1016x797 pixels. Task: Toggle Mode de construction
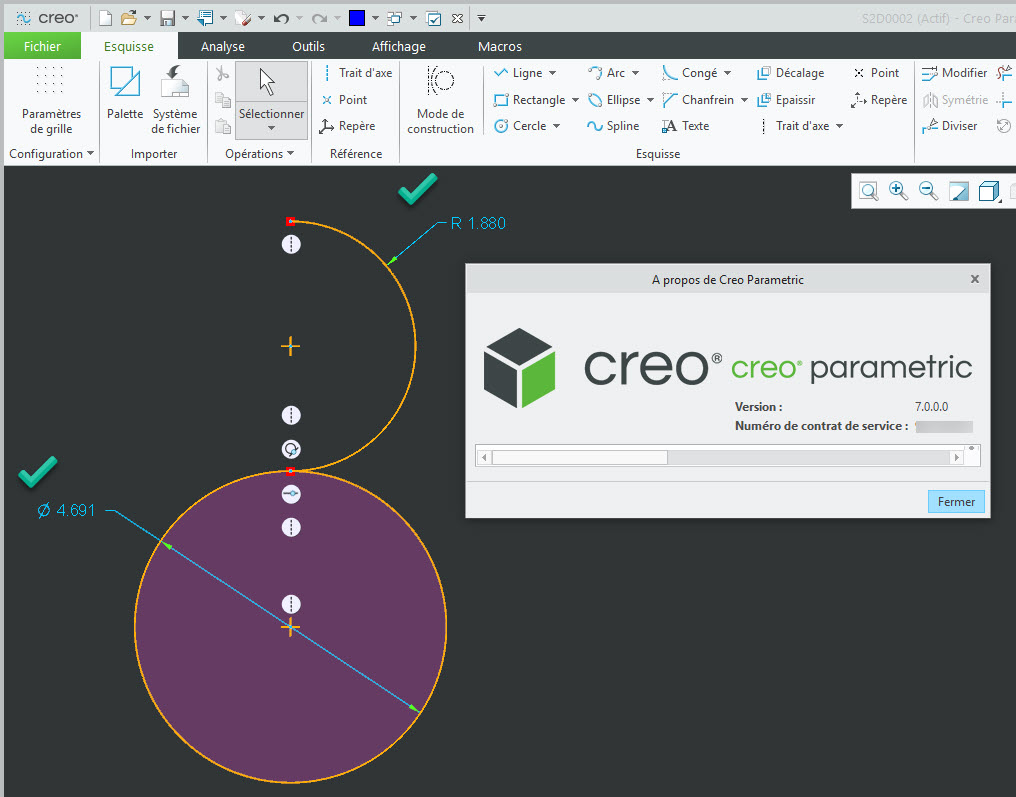pyautogui.click(x=440, y=98)
